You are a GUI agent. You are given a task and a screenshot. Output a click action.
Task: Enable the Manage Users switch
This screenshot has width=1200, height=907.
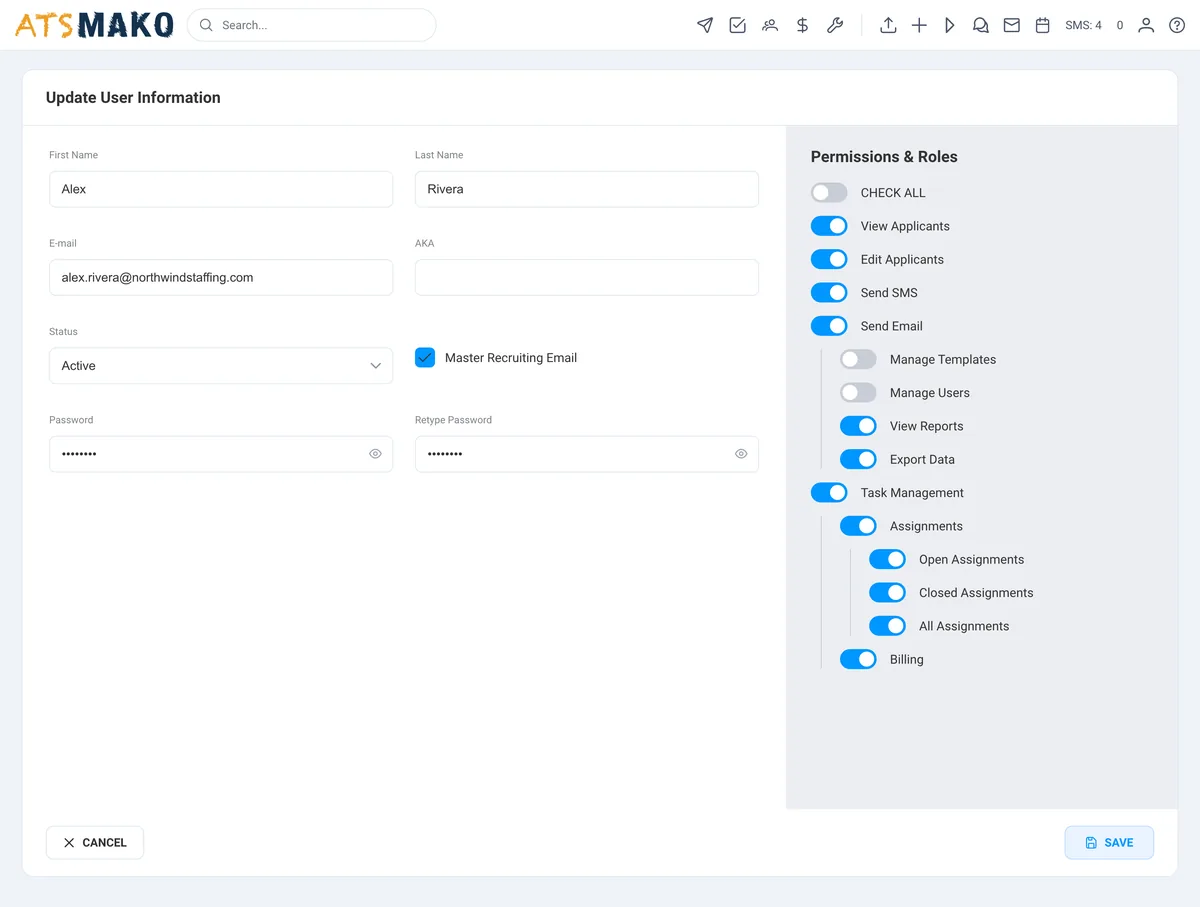858,393
